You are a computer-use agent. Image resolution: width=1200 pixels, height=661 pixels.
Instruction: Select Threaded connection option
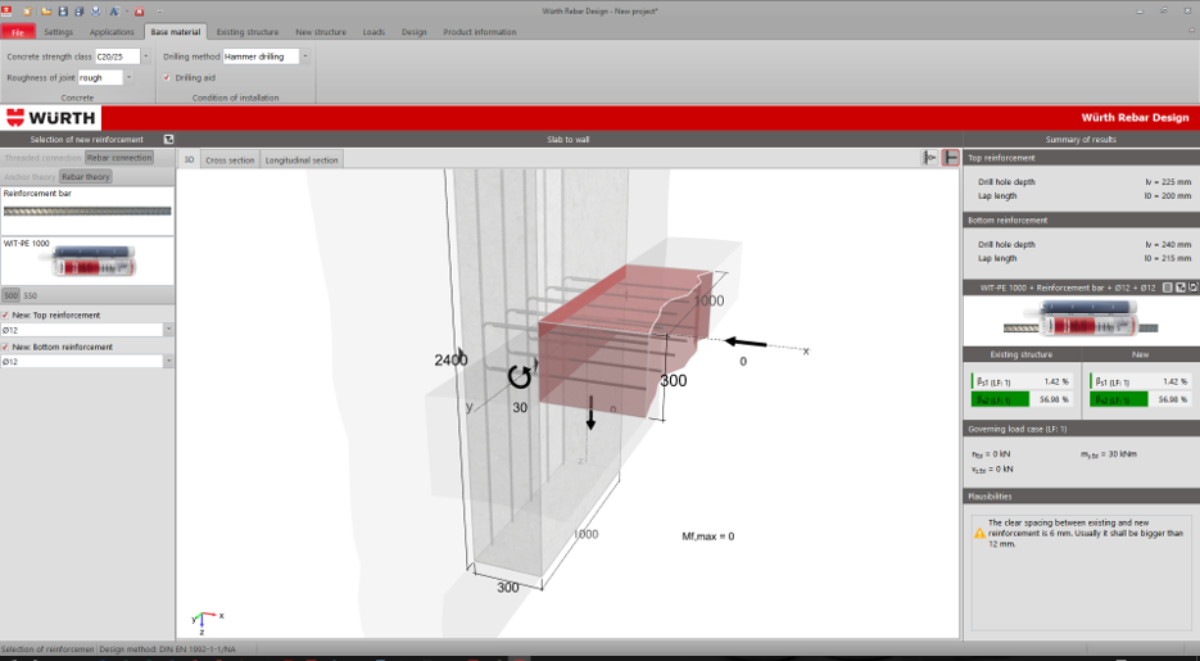42,158
